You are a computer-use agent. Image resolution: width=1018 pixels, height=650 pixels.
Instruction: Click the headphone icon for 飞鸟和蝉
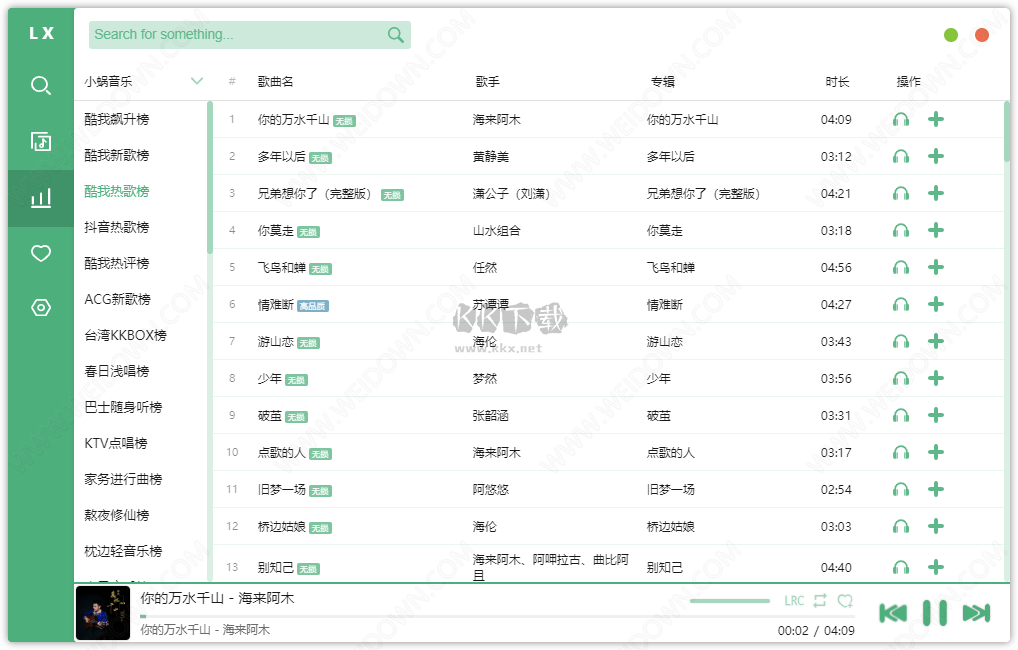coord(901,267)
